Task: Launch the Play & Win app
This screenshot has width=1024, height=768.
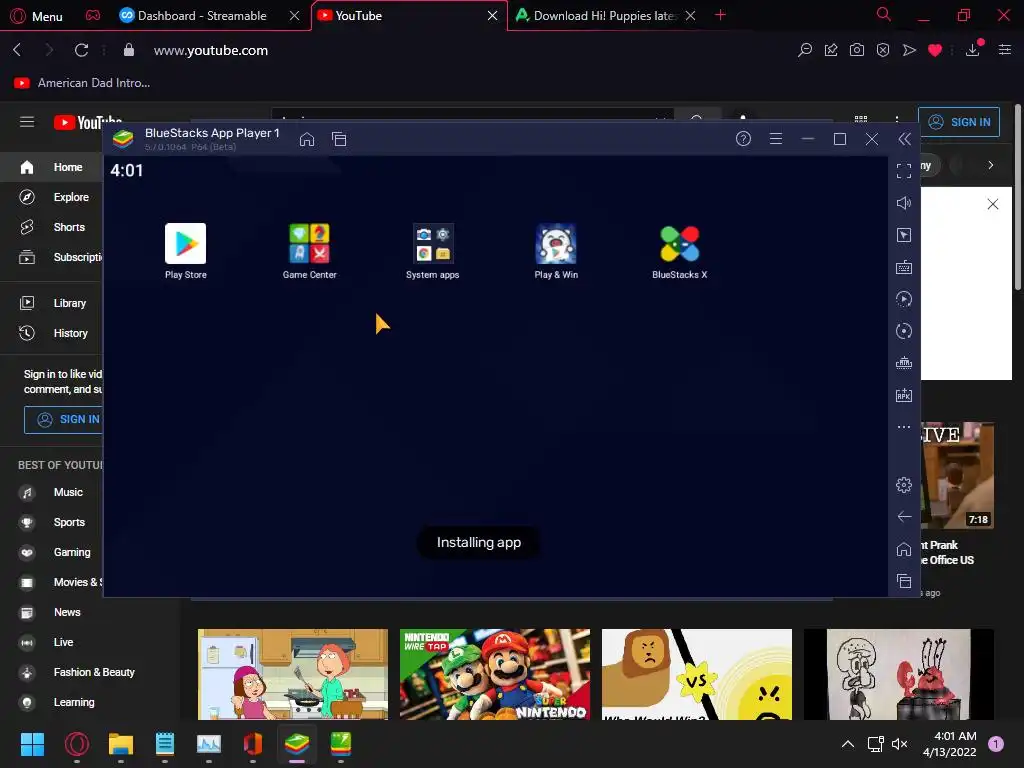Action: 556,251
